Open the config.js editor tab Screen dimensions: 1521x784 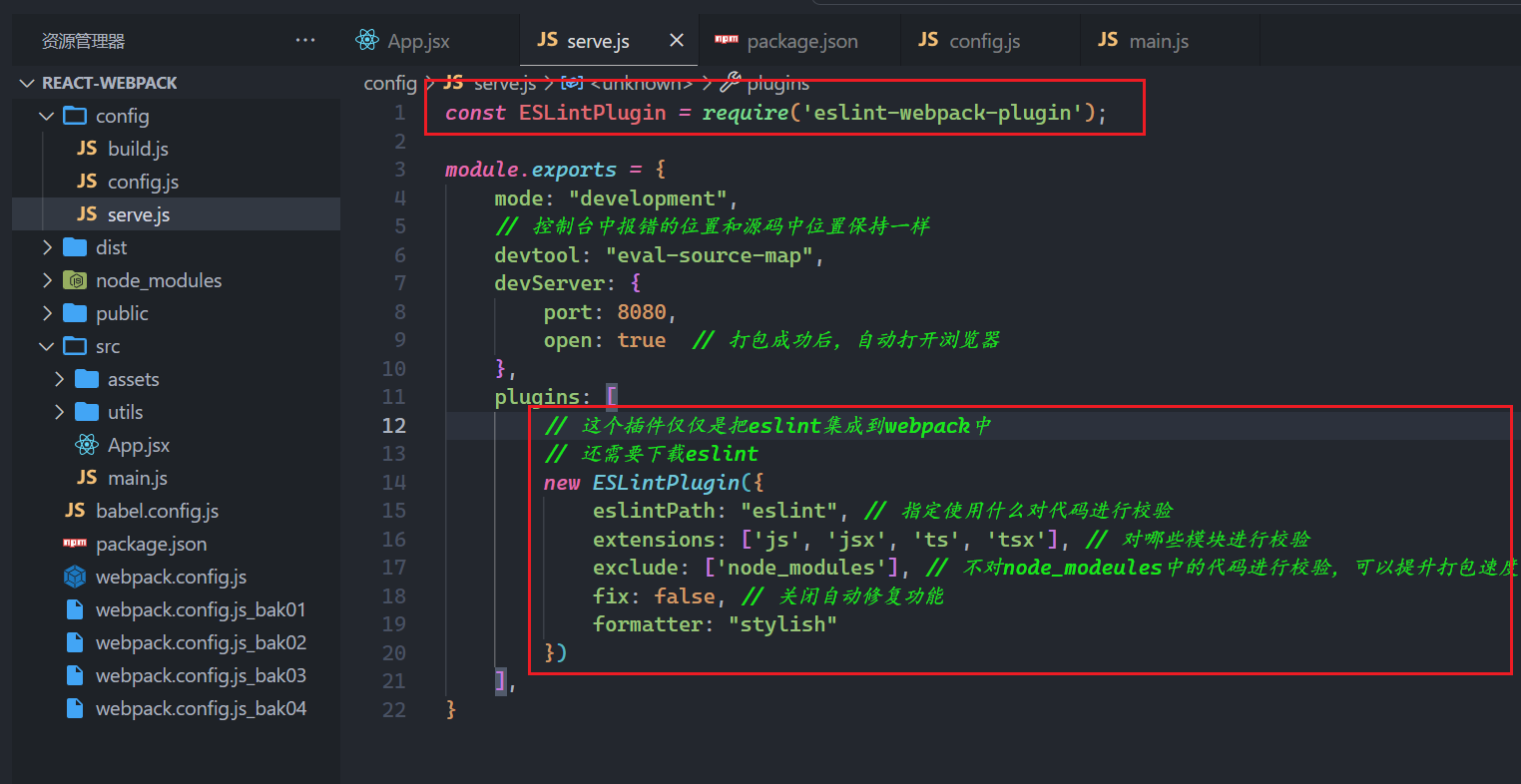[x=989, y=41]
